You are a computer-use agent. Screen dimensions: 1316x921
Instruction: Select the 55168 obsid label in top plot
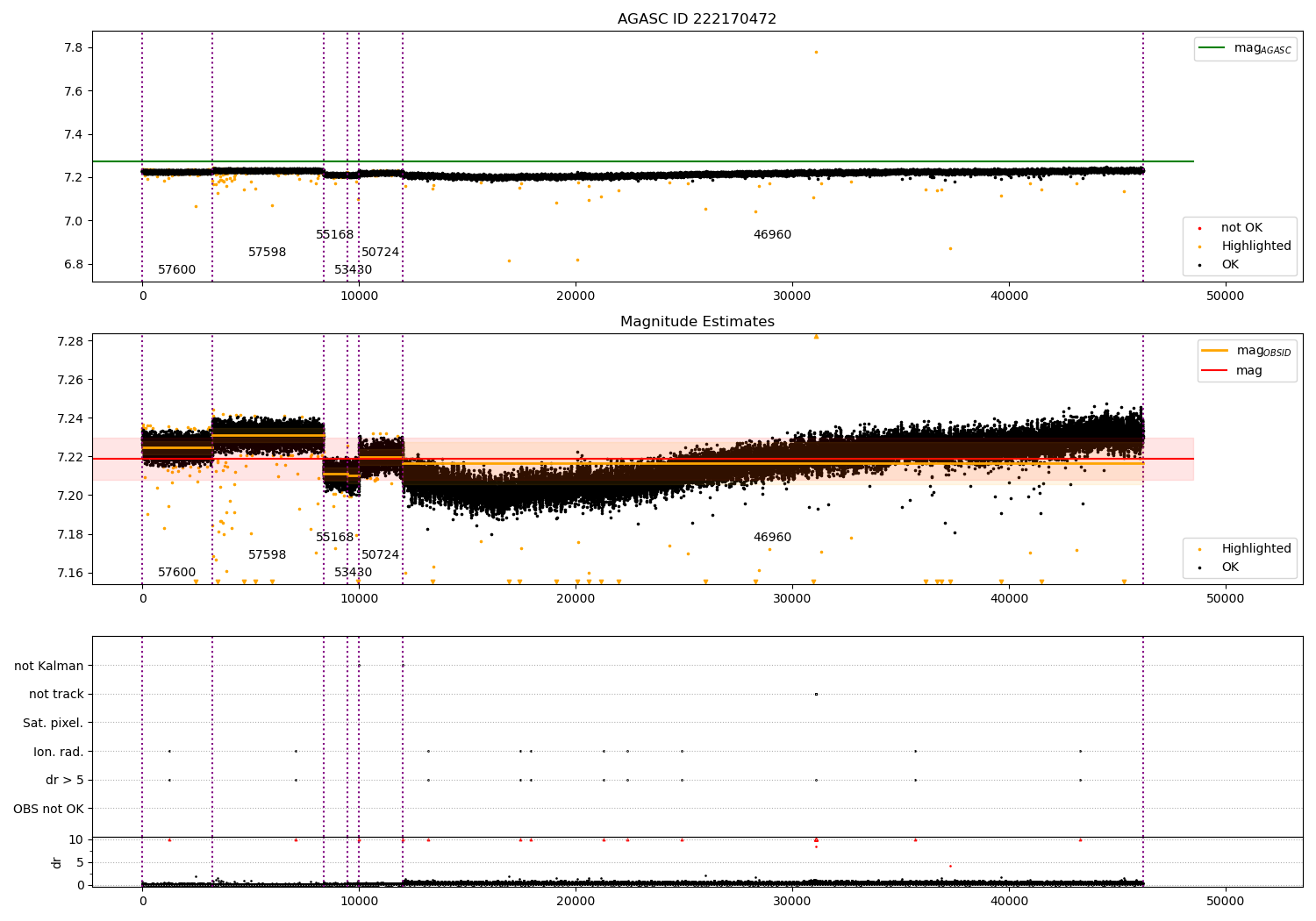click(x=335, y=235)
